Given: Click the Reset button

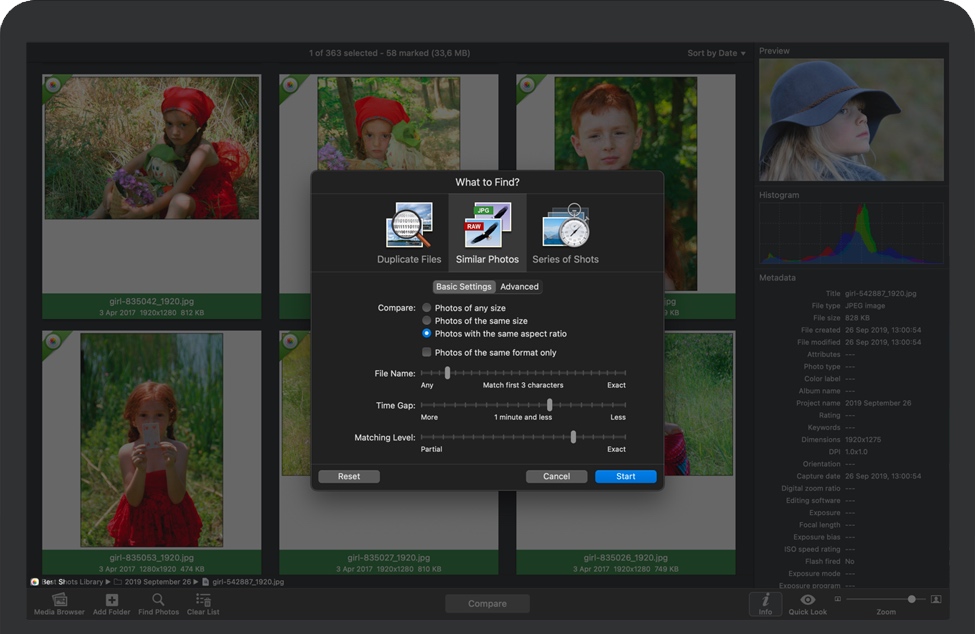Looking at the screenshot, I should click(x=348, y=476).
